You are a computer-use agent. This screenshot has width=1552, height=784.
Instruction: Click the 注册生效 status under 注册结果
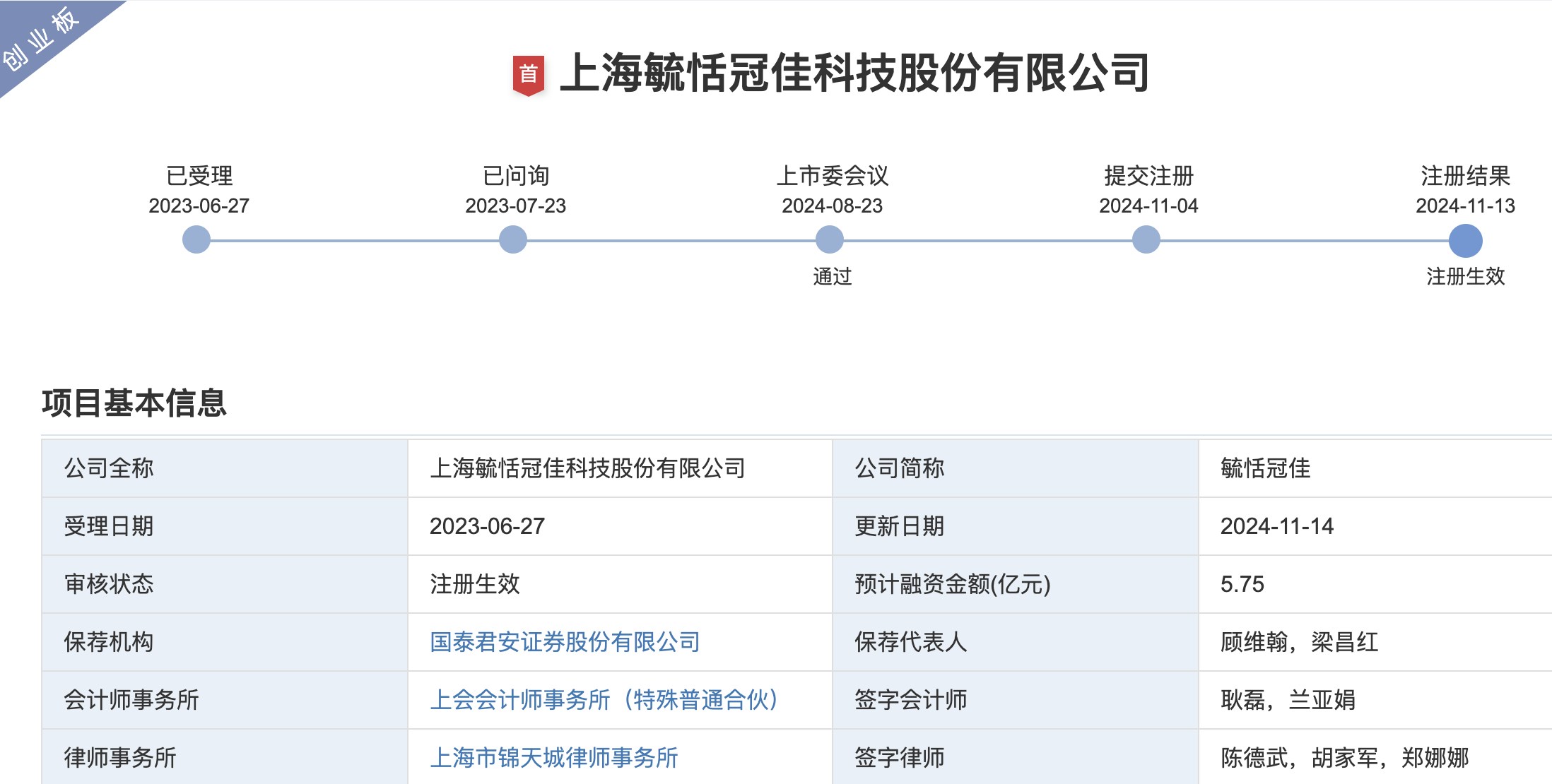tap(1466, 276)
